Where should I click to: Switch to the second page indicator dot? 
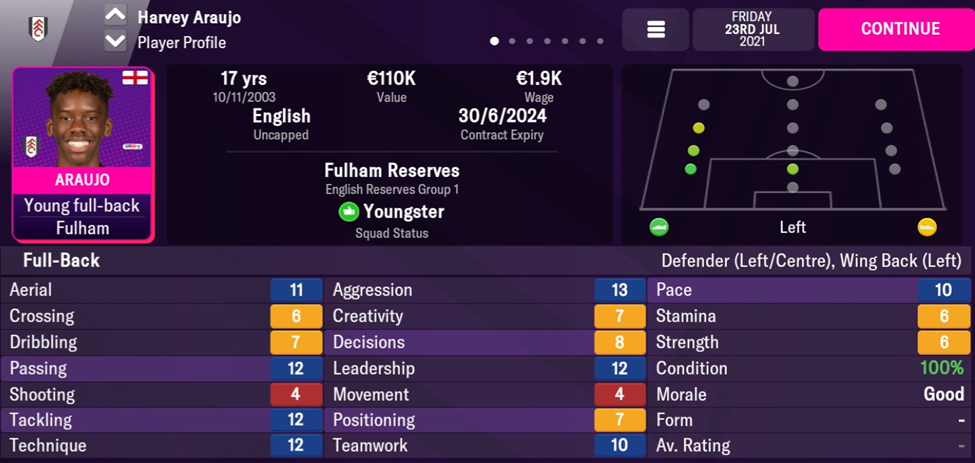[512, 42]
